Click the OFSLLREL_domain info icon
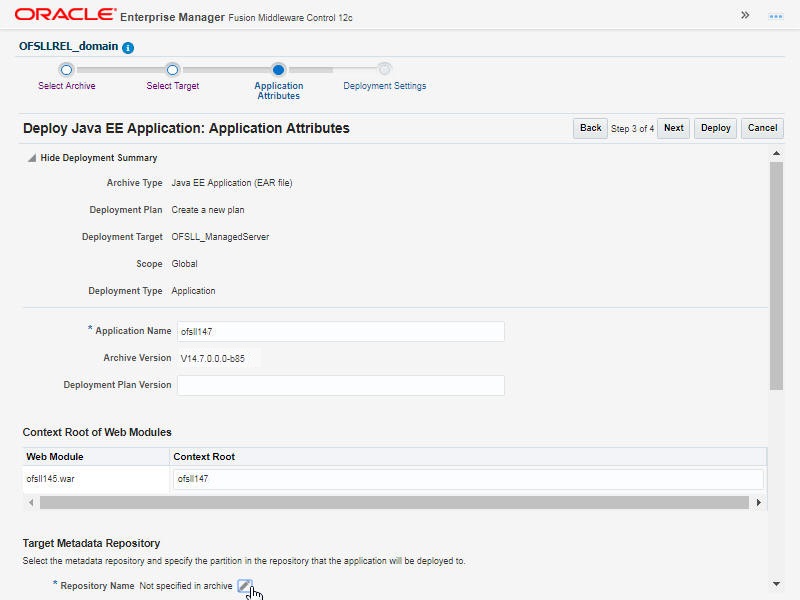This screenshot has height=600, width=800. point(128,47)
